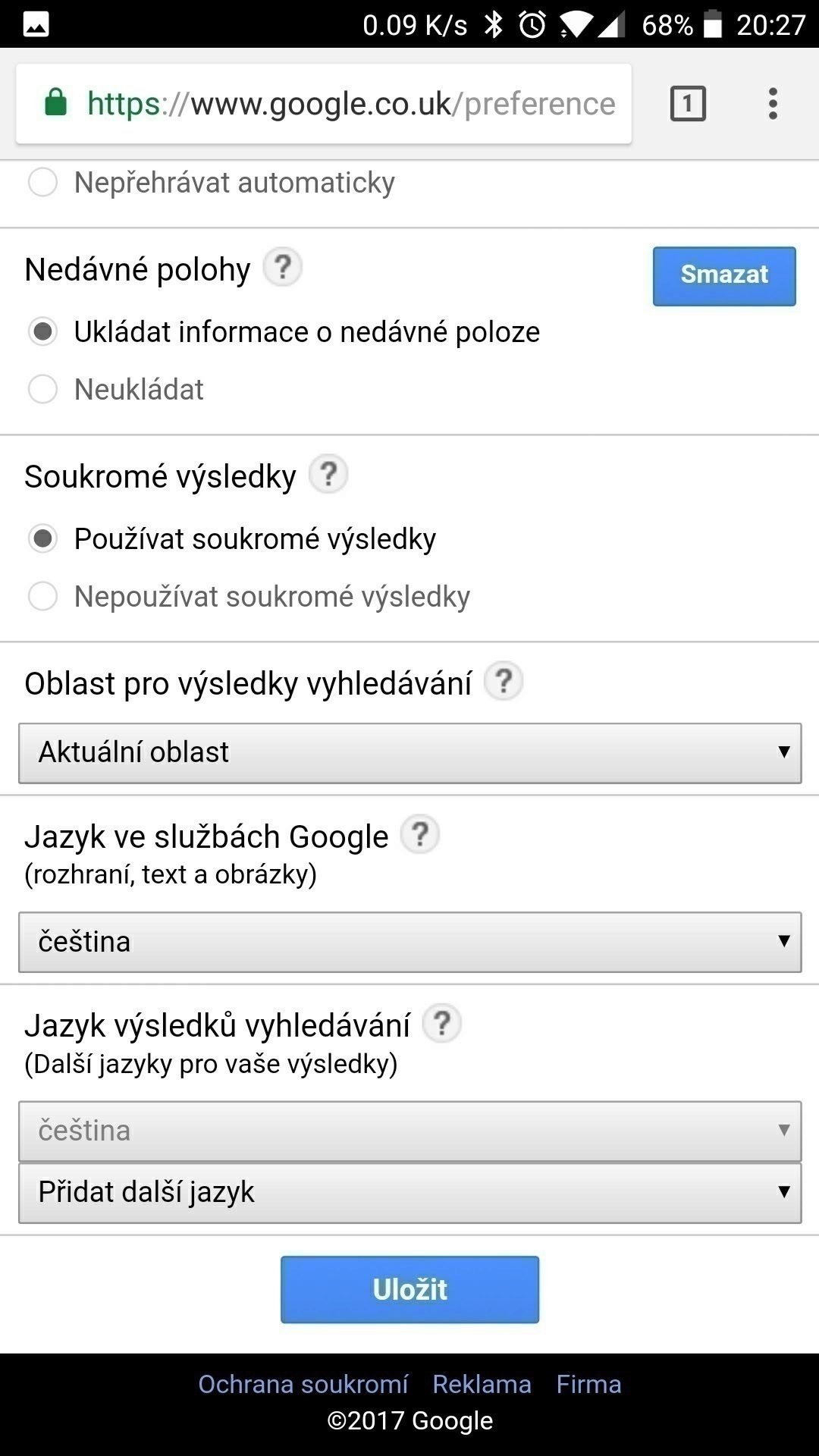Open help icon for Oblast pro výsledky vyhledávání
Image resolution: width=819 pixels, height=1456 pixels.
(x=504, y=681)
